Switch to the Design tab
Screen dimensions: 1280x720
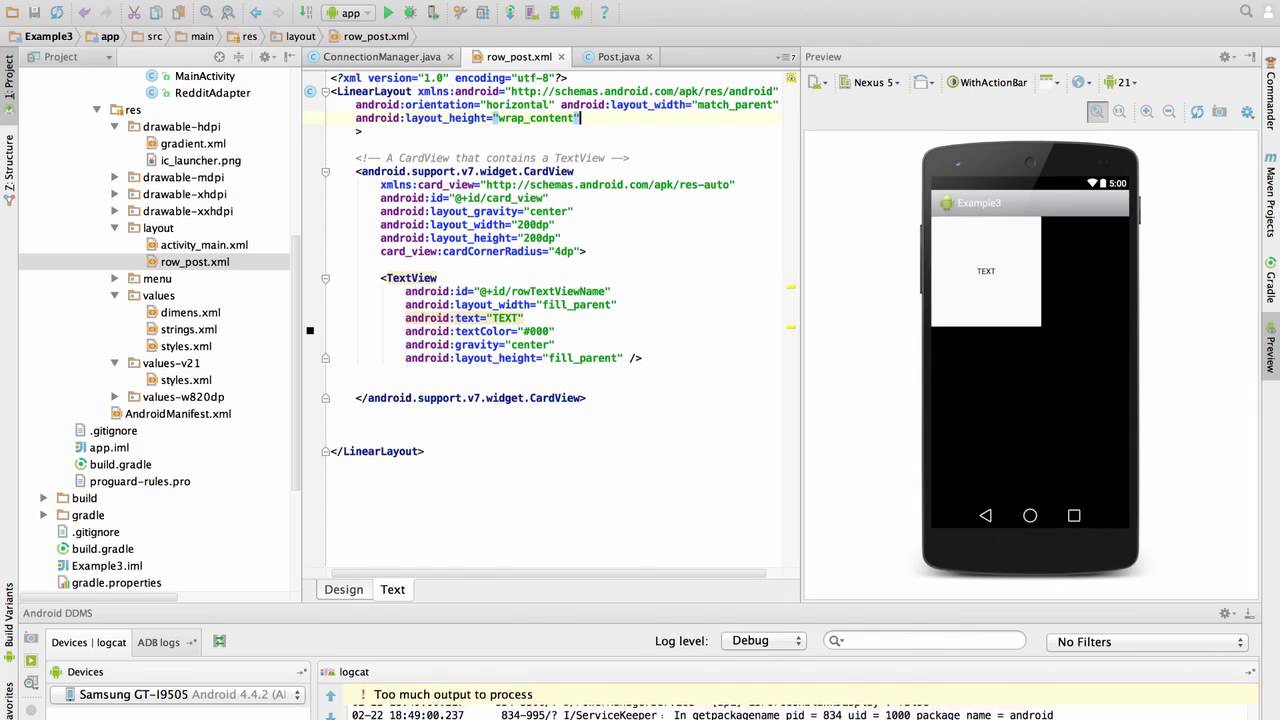tap(343, 590)
